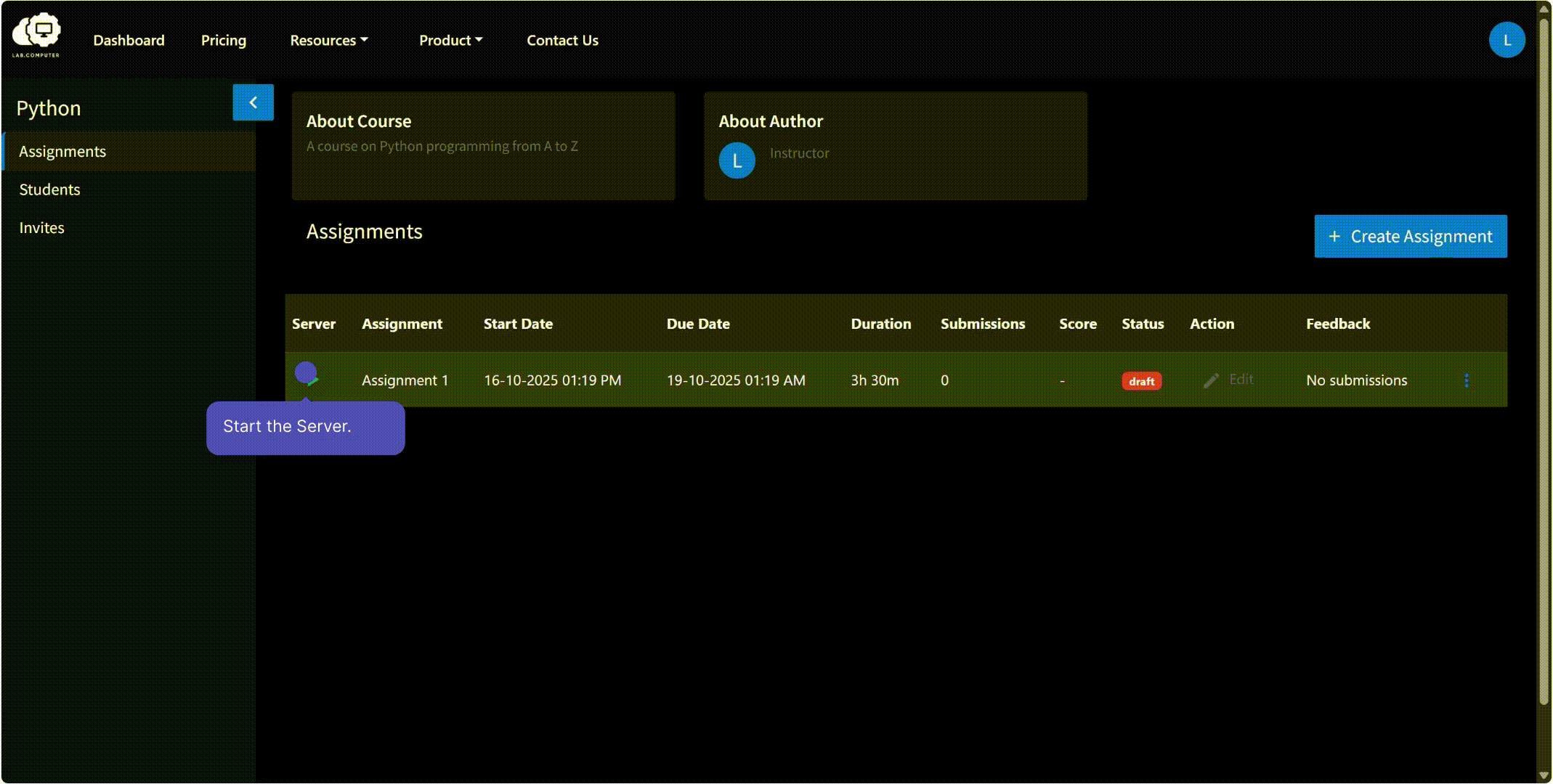Viewport: 1553px width, 784px height.
Task: Collapse the sidebar with the chevron button
Action: coord(253,102)
